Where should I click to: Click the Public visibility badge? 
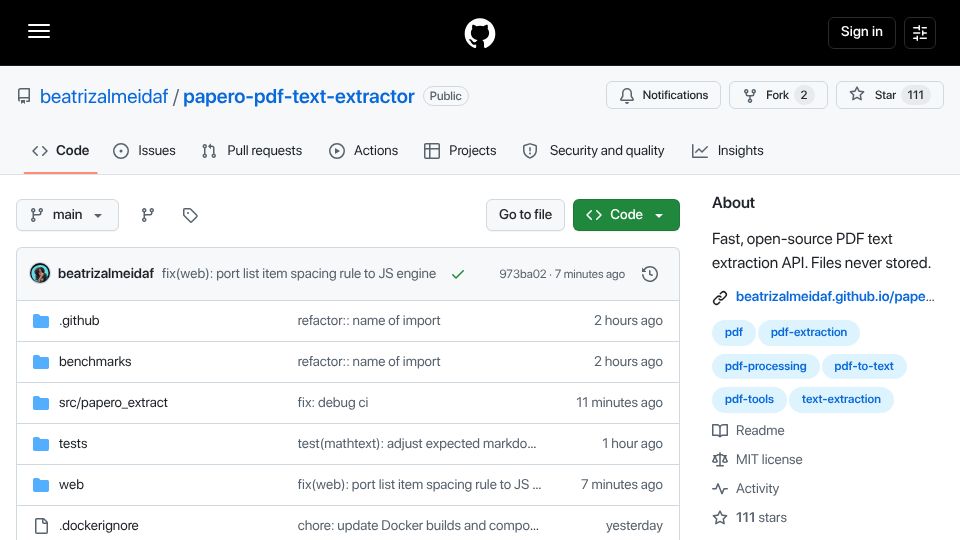pos(446,96)
